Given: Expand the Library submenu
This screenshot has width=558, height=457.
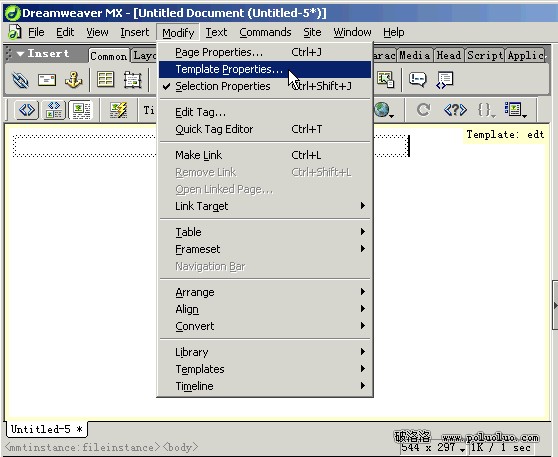Looking at the screenshot, I should (x=265, y=352).
